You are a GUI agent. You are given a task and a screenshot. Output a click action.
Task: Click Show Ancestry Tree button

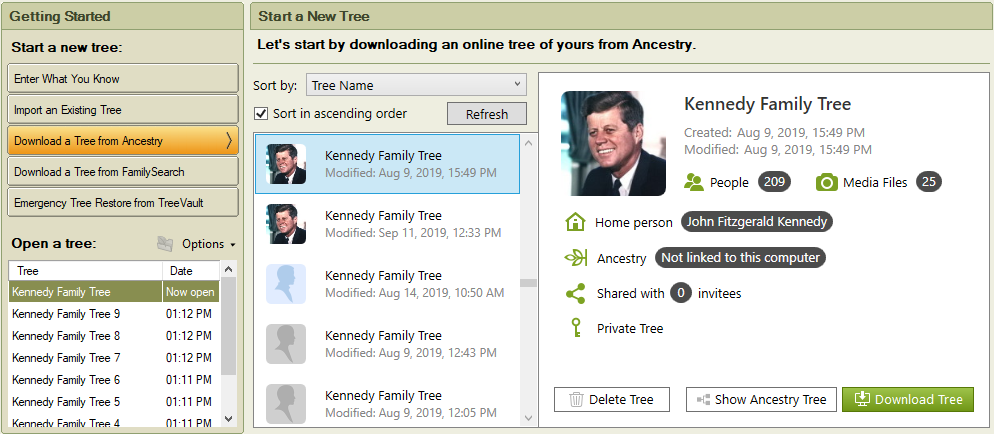coord(760,400)
